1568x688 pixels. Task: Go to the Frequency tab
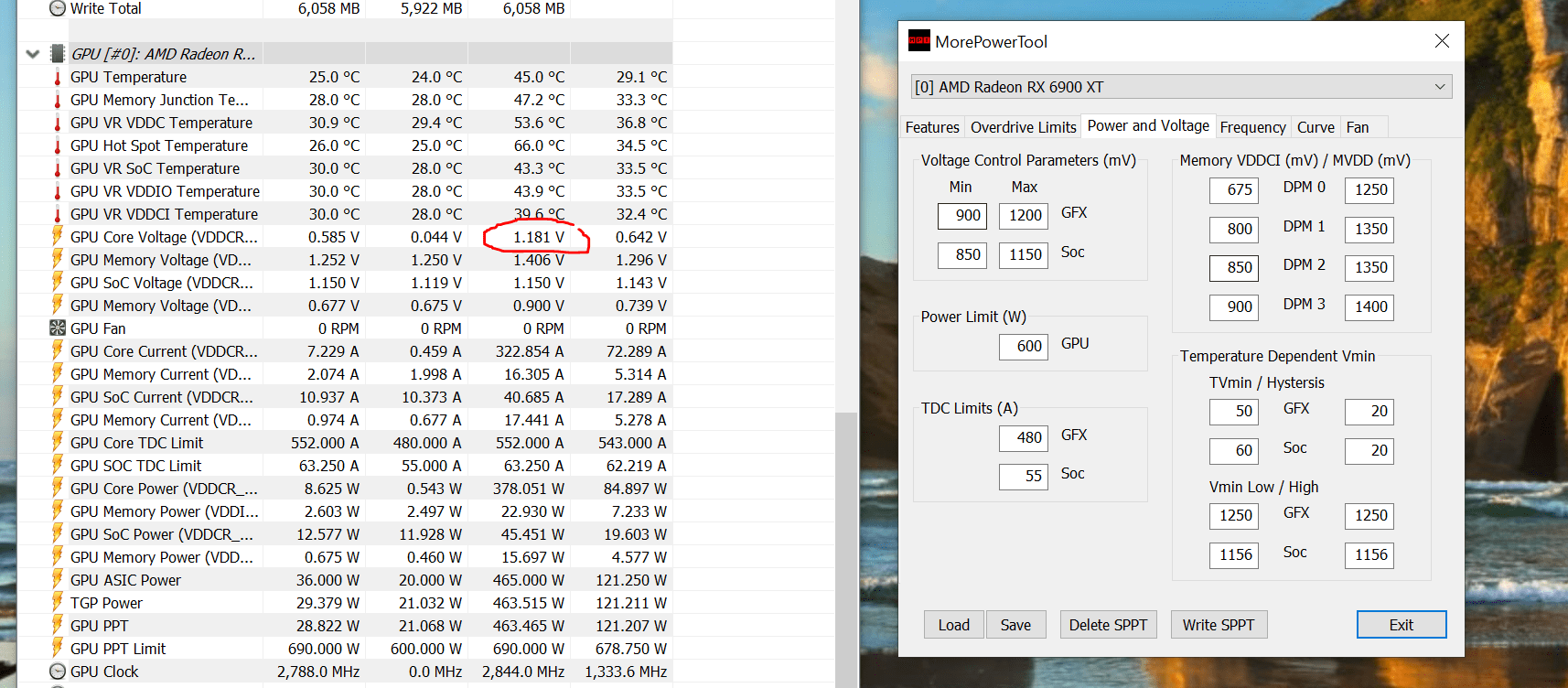(1253, 127)
